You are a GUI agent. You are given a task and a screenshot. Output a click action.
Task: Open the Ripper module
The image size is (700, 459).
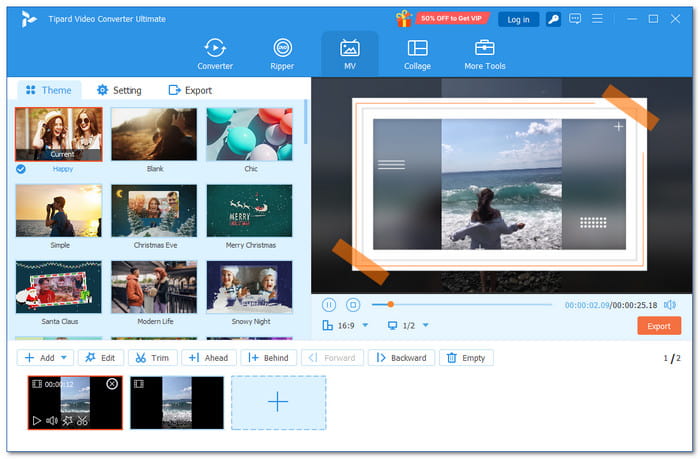point(282,54)
